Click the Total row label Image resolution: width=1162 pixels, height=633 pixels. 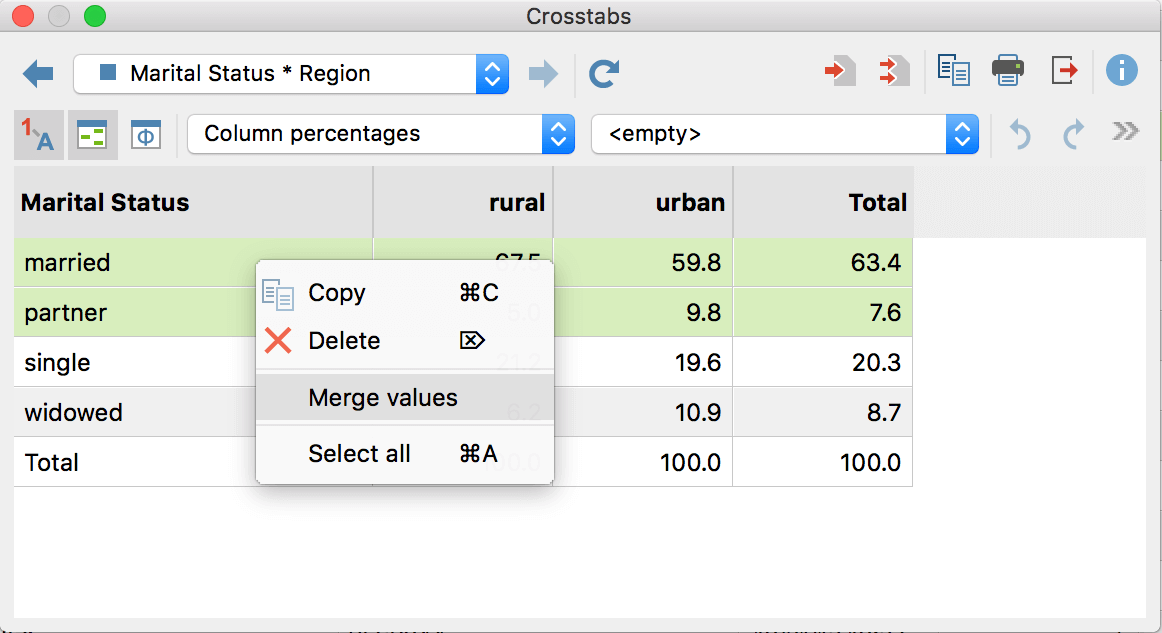tap(51, 463)
